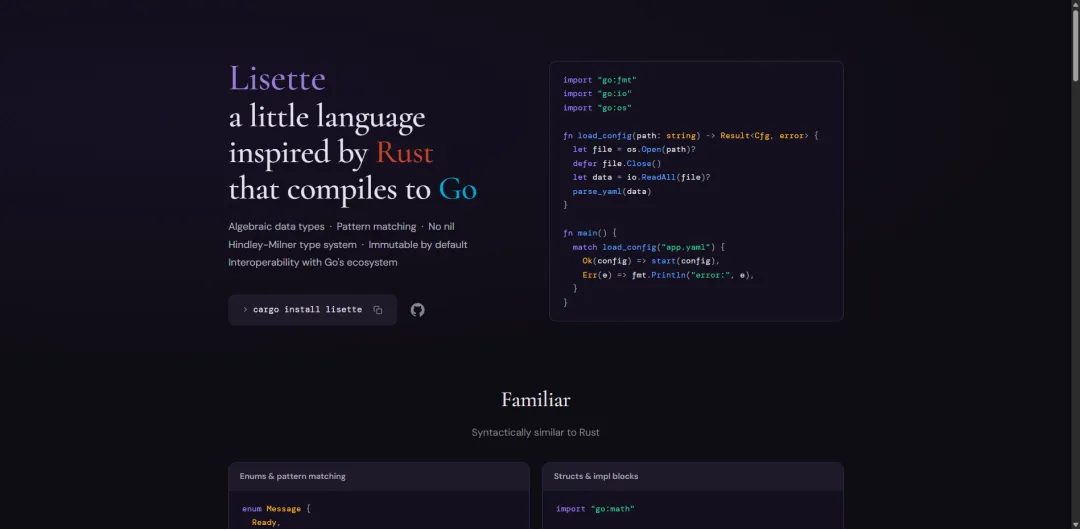1080x529 pixels.
Task: Click the fn load_config function signature line
Action: pos(690,136)
